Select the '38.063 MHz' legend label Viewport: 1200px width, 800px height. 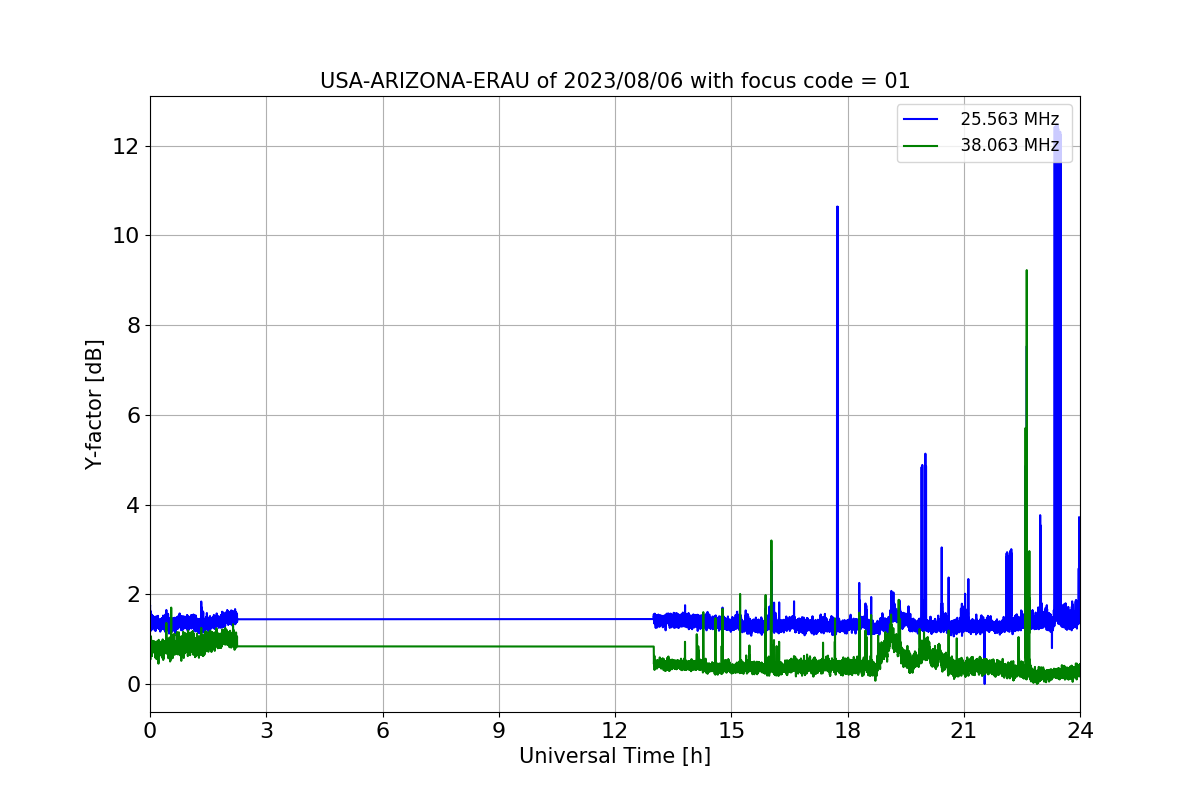click(1010, 145)
